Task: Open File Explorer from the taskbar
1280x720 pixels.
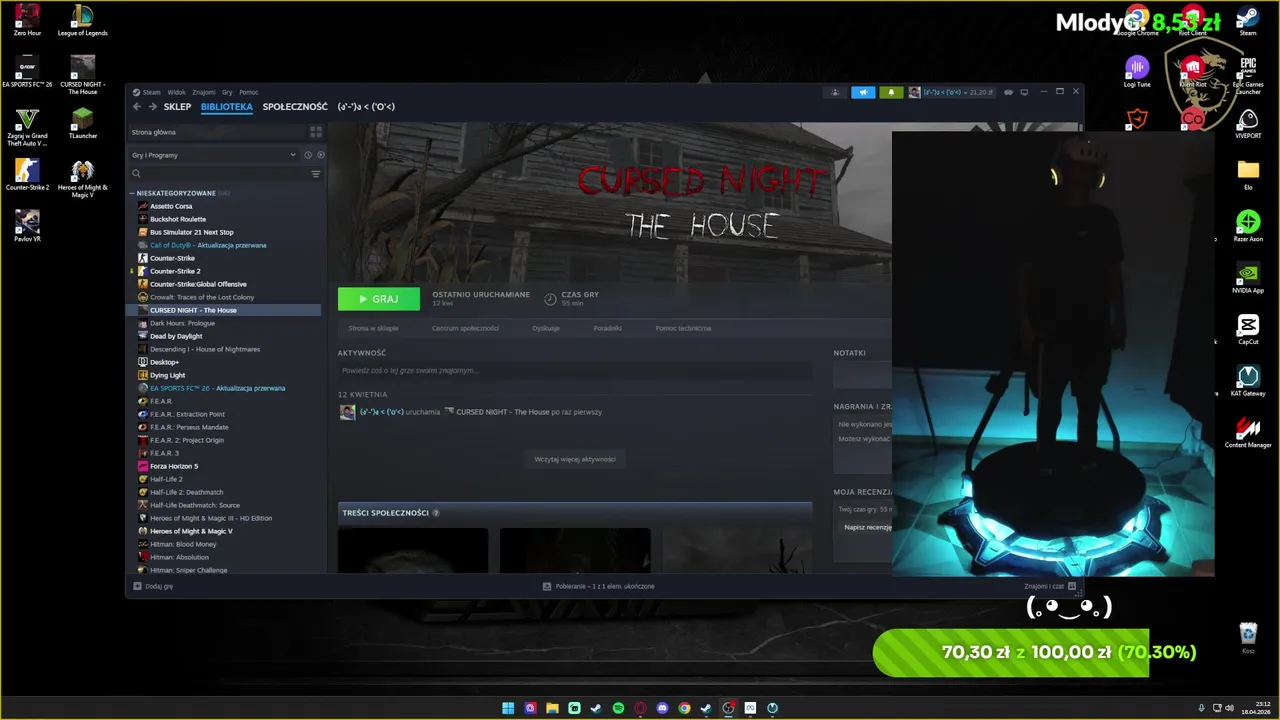Action: 552,708
